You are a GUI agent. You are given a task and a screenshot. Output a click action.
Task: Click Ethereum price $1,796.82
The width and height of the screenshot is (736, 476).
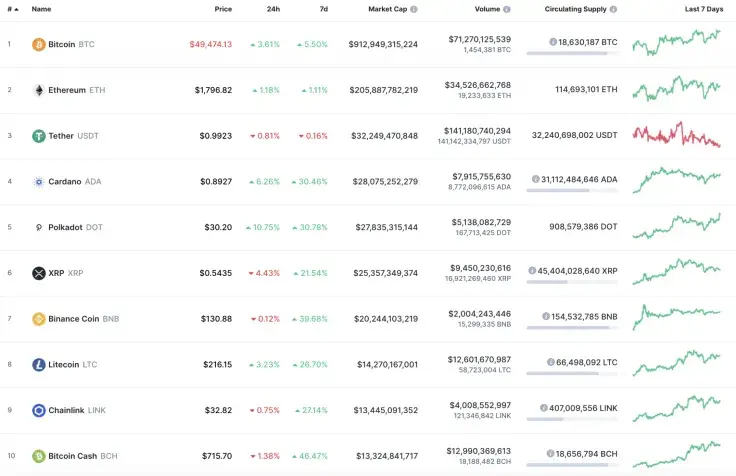[214, 90]
